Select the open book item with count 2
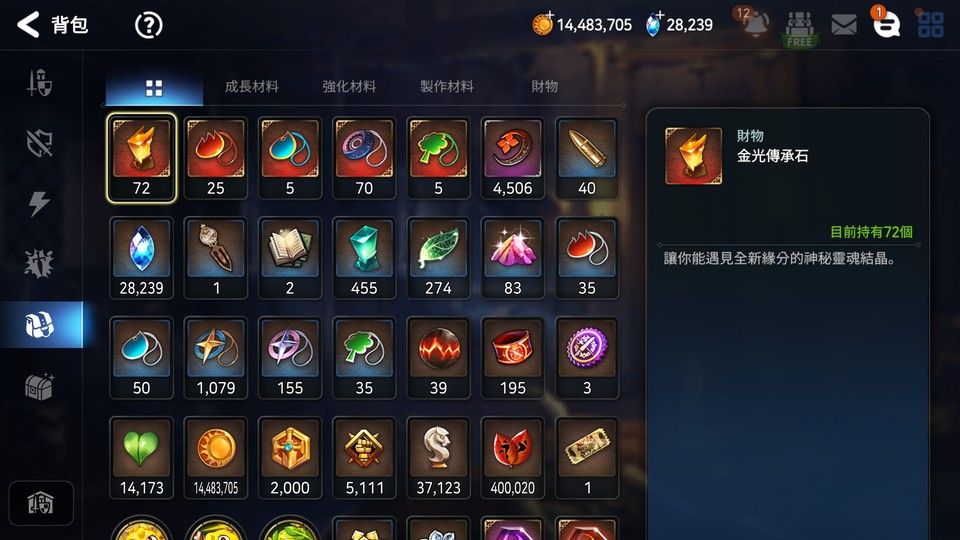 pyautogui.click(x=290, y=258)
